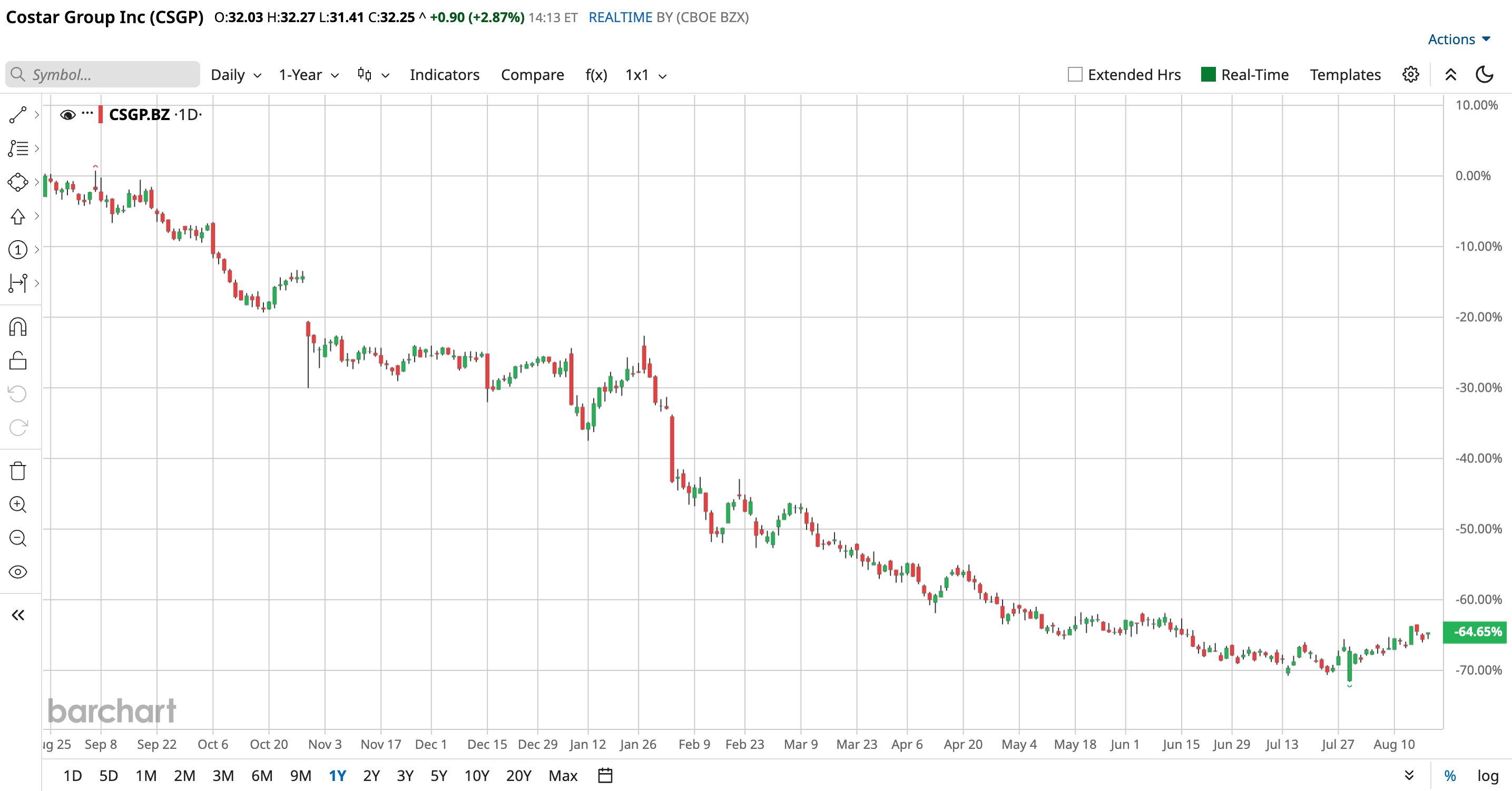Enable the Extended Hrs checkbox
The image size is (1512, 791).
click(1075, 75)
